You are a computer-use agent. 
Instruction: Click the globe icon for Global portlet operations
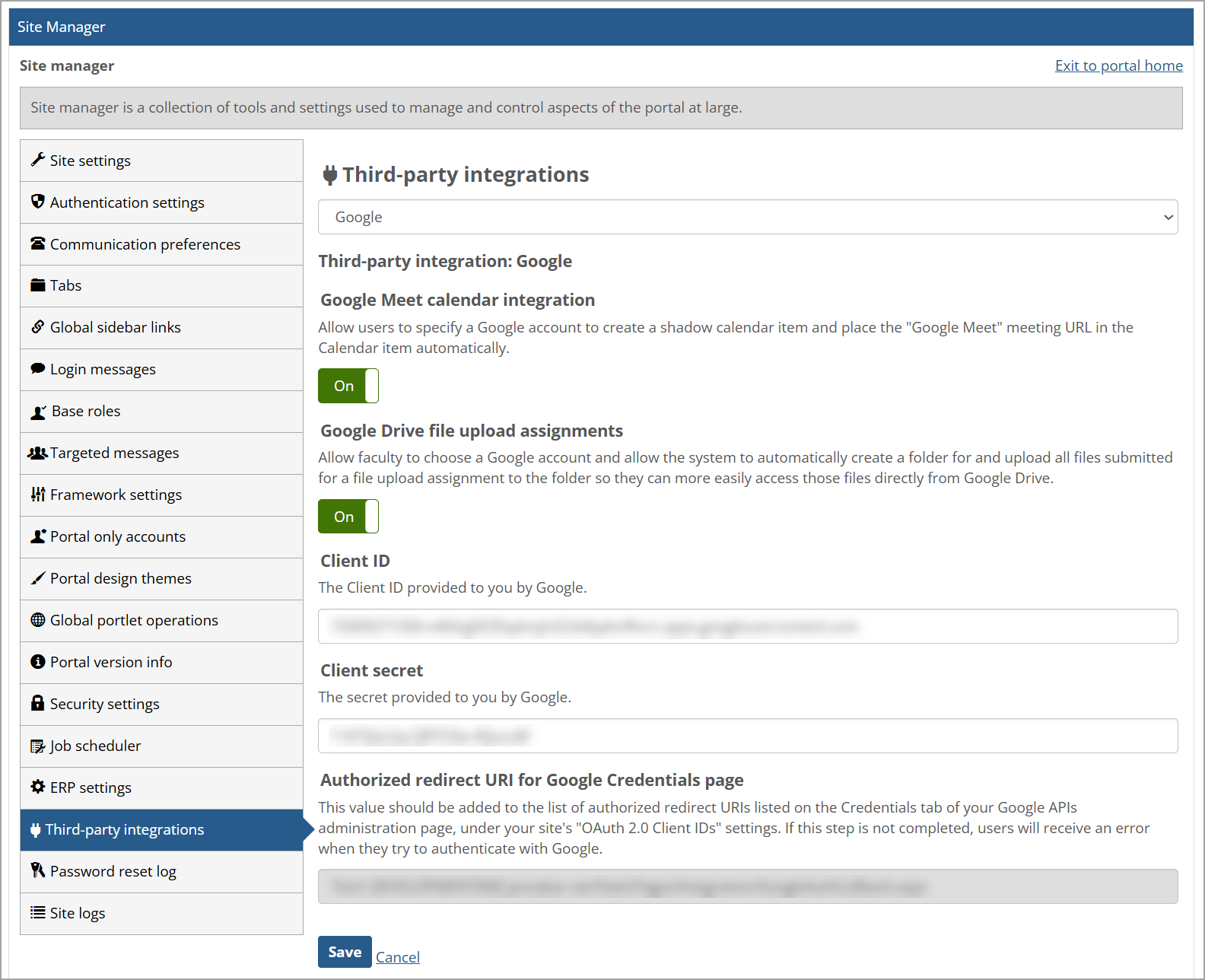point(37,620)
